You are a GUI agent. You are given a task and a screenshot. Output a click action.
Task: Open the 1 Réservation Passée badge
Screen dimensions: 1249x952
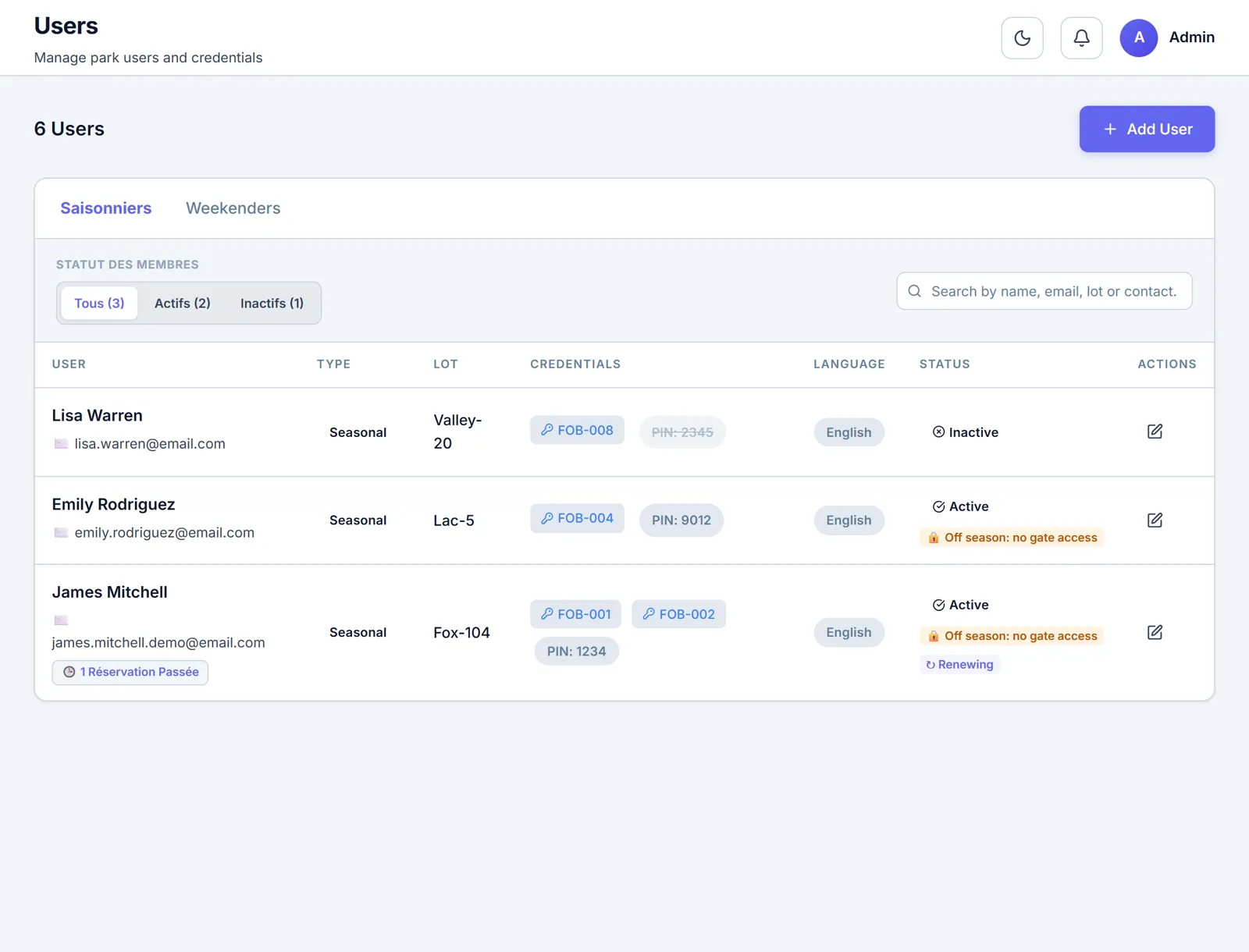(x=130, y=672)
